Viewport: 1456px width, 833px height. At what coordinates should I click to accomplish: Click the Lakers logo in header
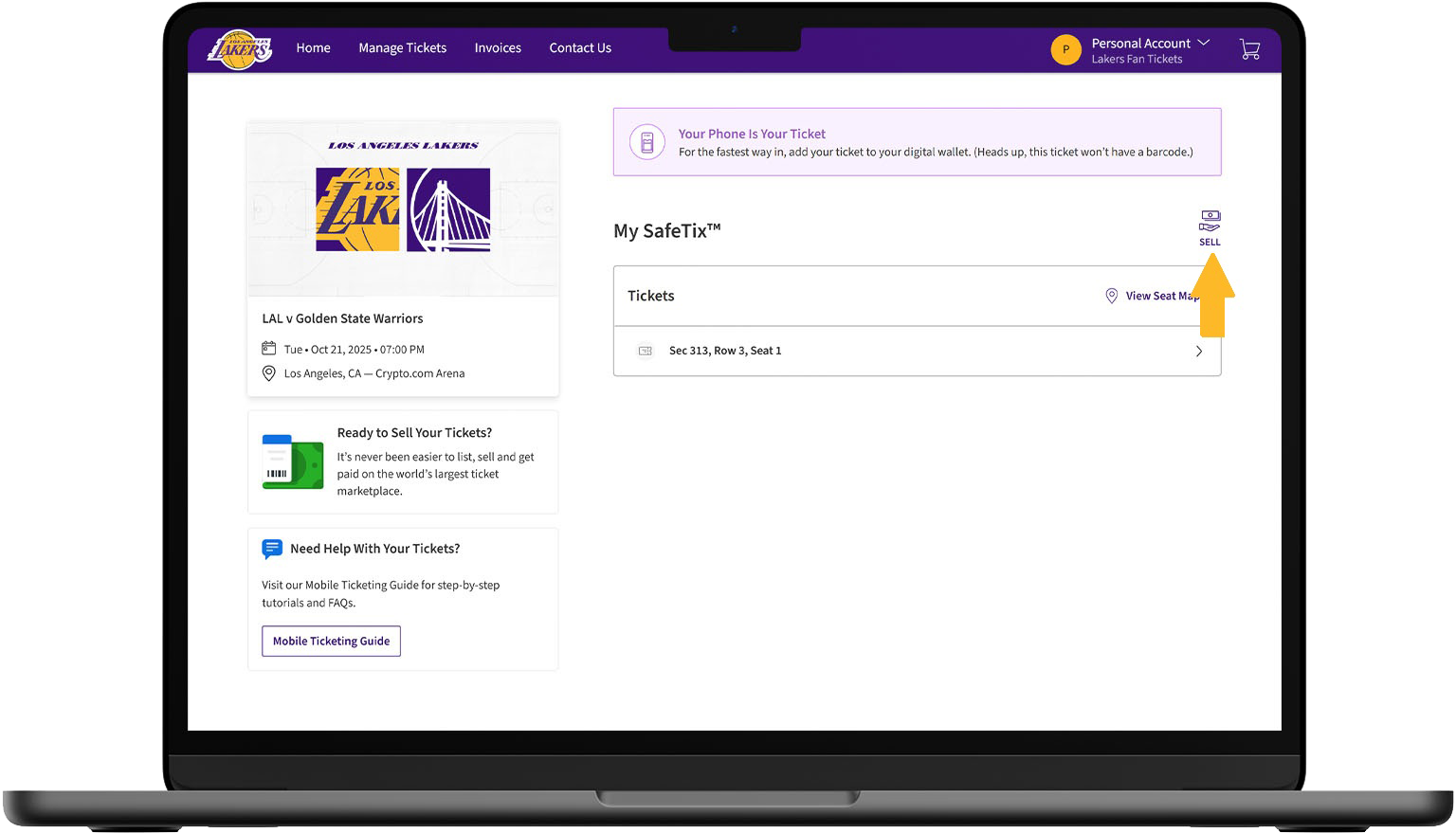[x=240, y=49]
